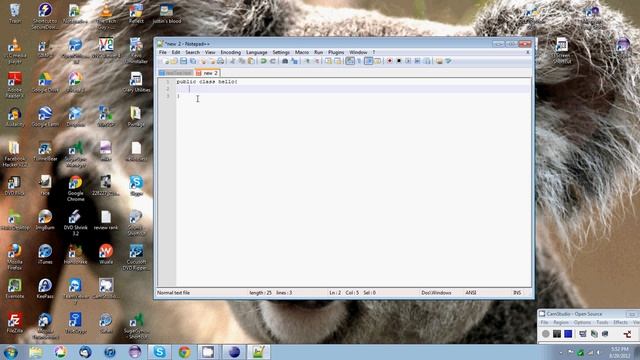640x360 pixels.
Task: Click the Zoom Out toolbar icon
Action: point(316,61)
